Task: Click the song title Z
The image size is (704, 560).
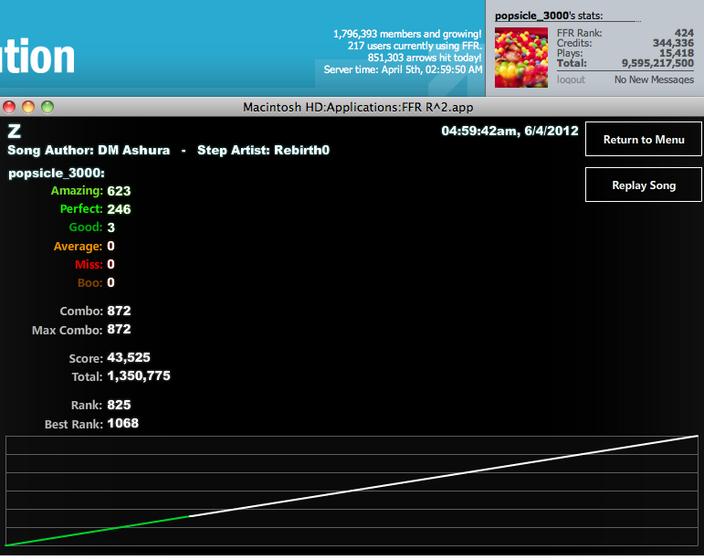Action: [x=14, y=132]
